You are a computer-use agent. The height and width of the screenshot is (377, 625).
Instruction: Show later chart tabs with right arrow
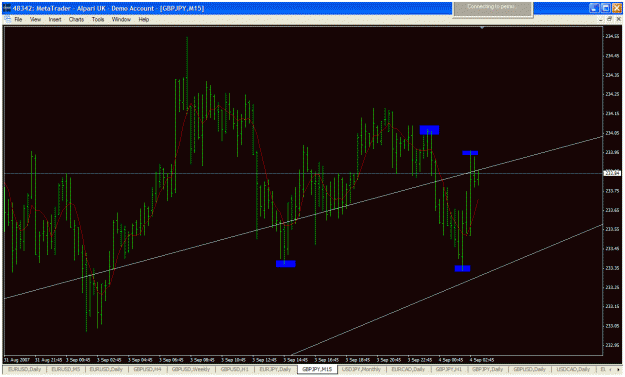click(x=619, y=370)
